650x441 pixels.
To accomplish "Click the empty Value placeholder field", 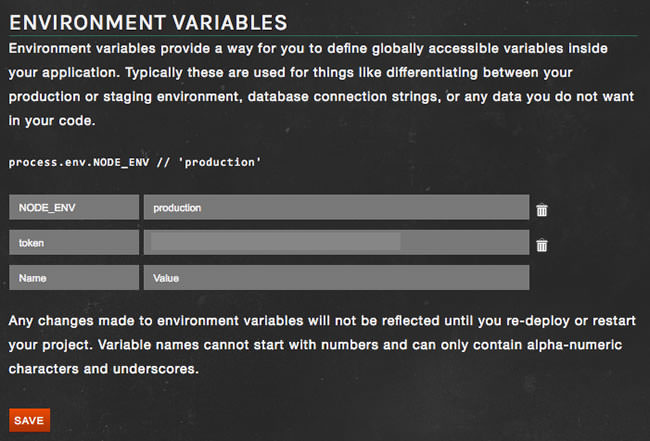I will pos(335,277).
